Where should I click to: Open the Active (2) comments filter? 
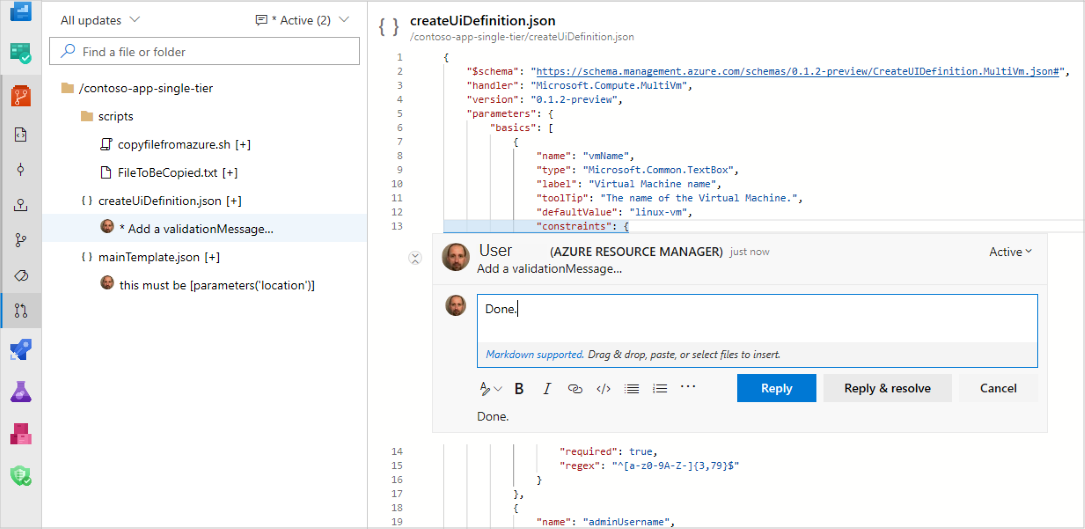tap(302, 20)
